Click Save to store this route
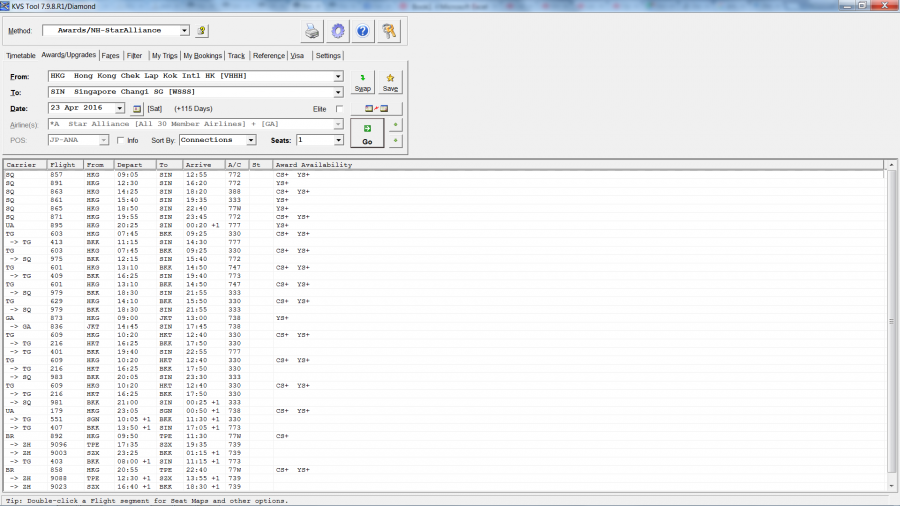Viewport: 900px width, 506px height. tap(390, 82)
